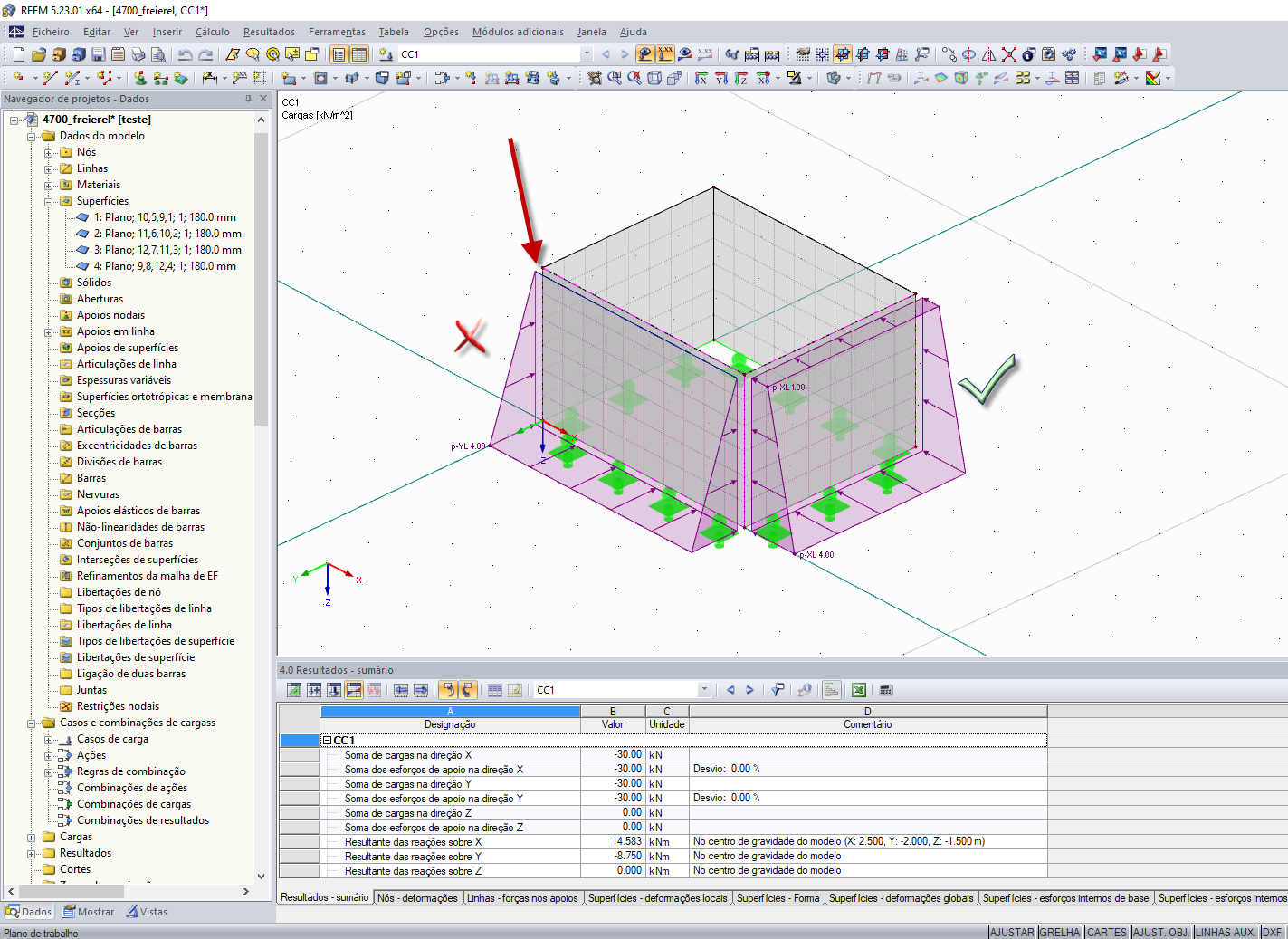Open the CC1 load case dropdown in main toolbar

[587, 54]
